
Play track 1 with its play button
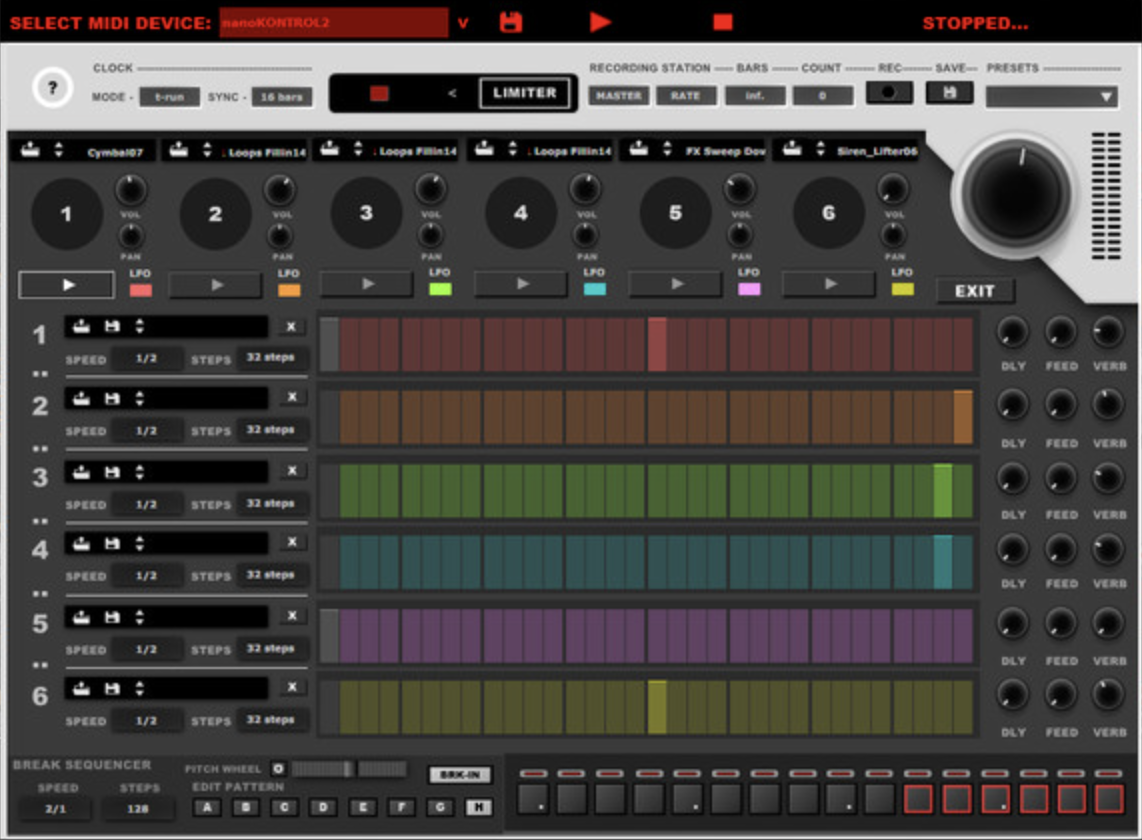pyautogui.click(x=67, y=285)
